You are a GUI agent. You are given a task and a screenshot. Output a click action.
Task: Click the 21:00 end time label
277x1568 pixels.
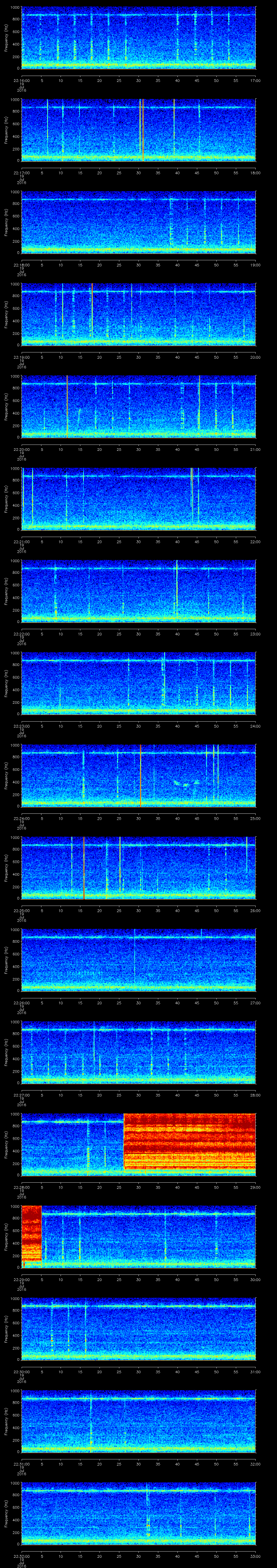(255, 449)
